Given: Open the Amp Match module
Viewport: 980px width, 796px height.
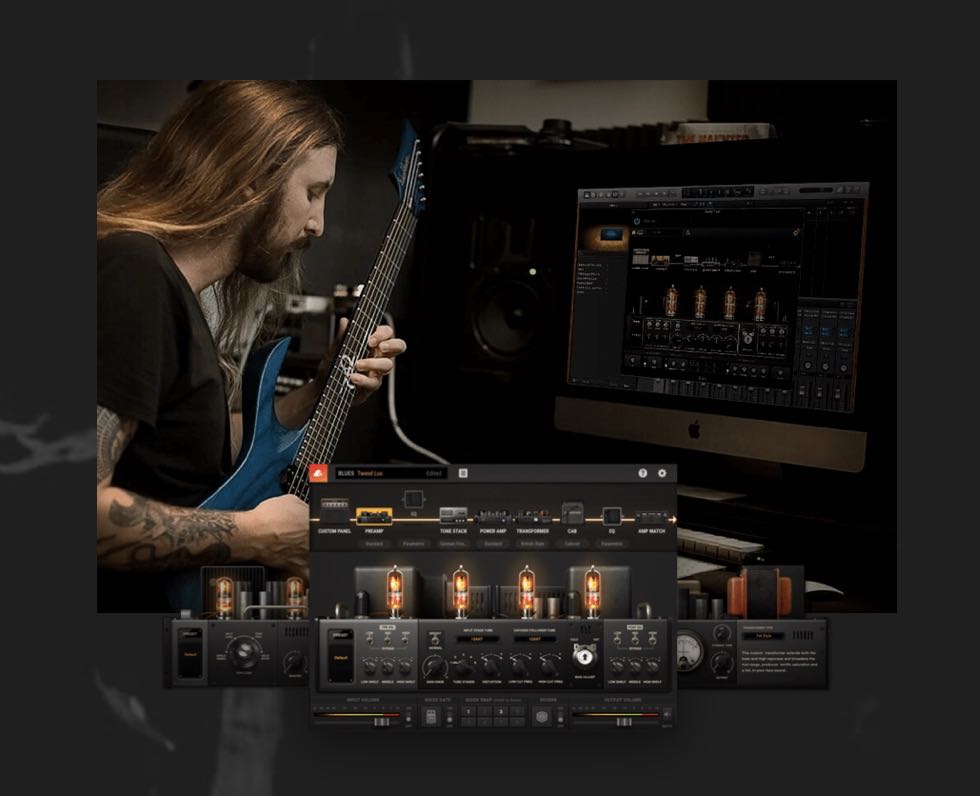Looking at the screenshot, I should tap(650, 517).
